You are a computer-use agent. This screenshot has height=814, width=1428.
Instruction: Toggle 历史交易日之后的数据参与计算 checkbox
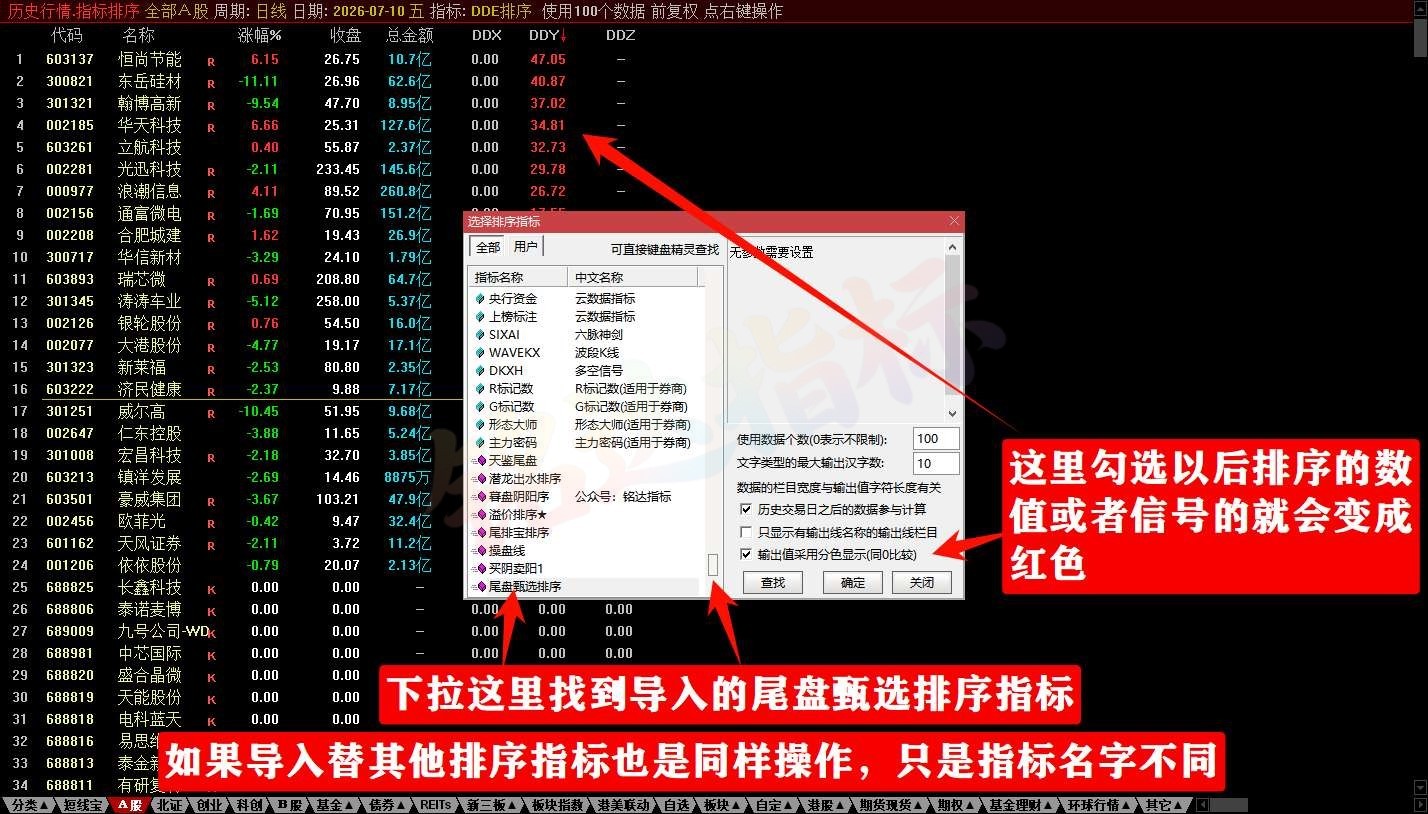point(745,510)
